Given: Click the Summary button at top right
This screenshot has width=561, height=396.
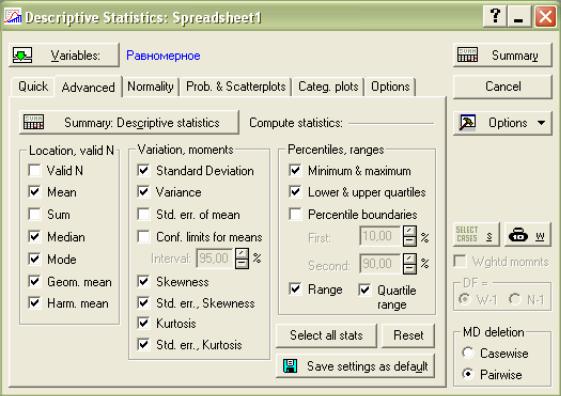Looking at the screenshot, I should [x=502, y=55].
